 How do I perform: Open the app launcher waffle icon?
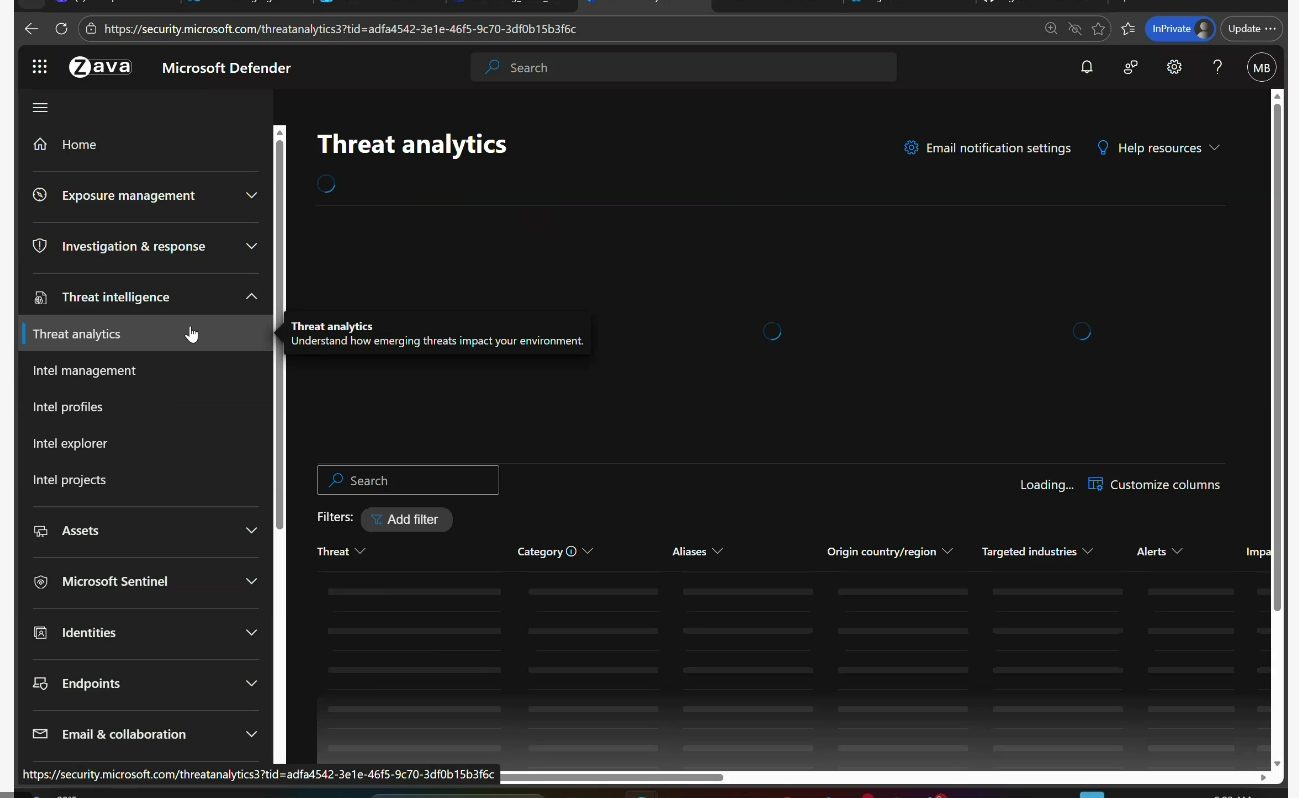pyautogui.click(x=40, y=67)
